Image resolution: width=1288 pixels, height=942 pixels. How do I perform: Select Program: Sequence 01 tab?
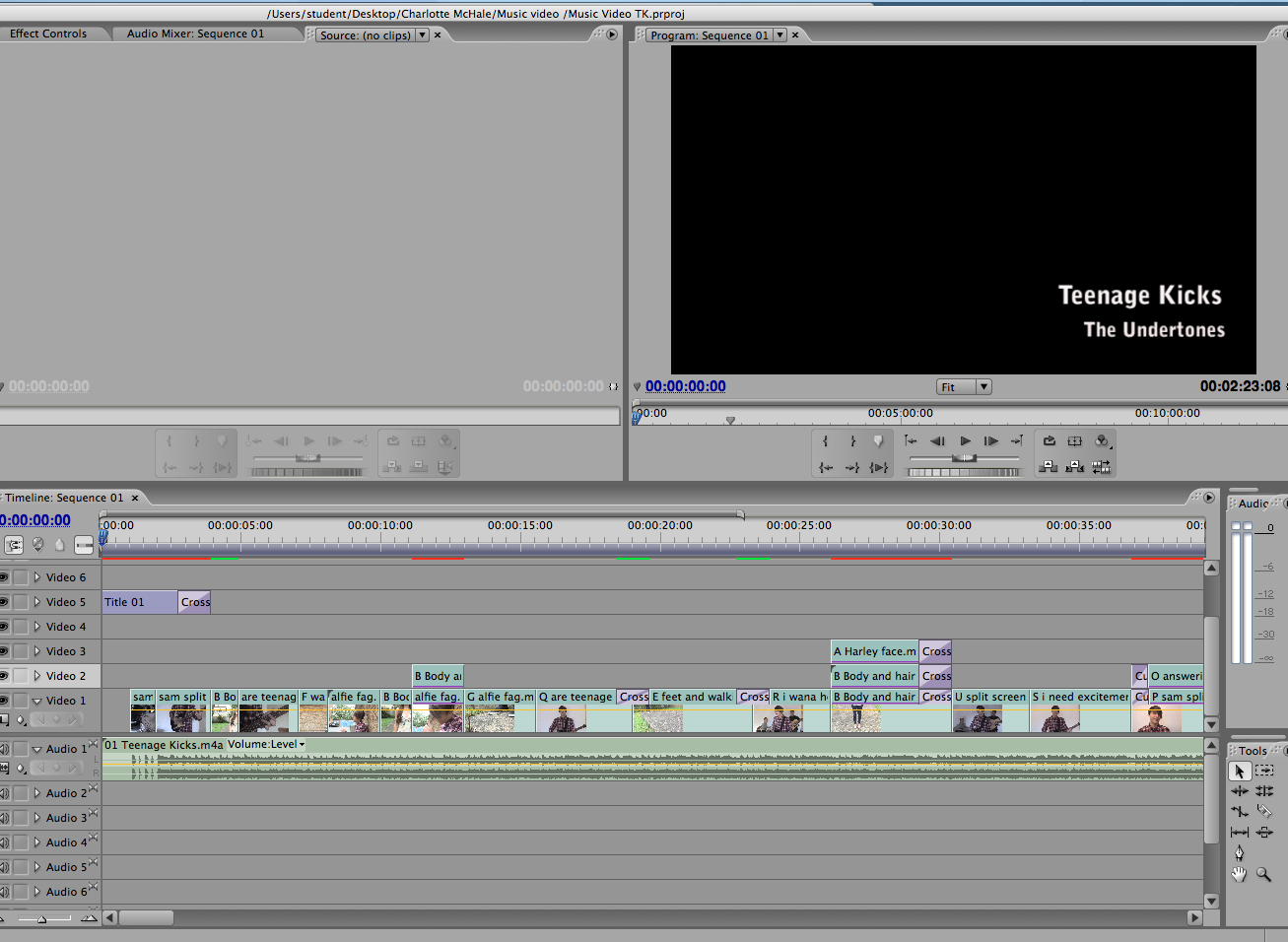(x=710, y=35)
